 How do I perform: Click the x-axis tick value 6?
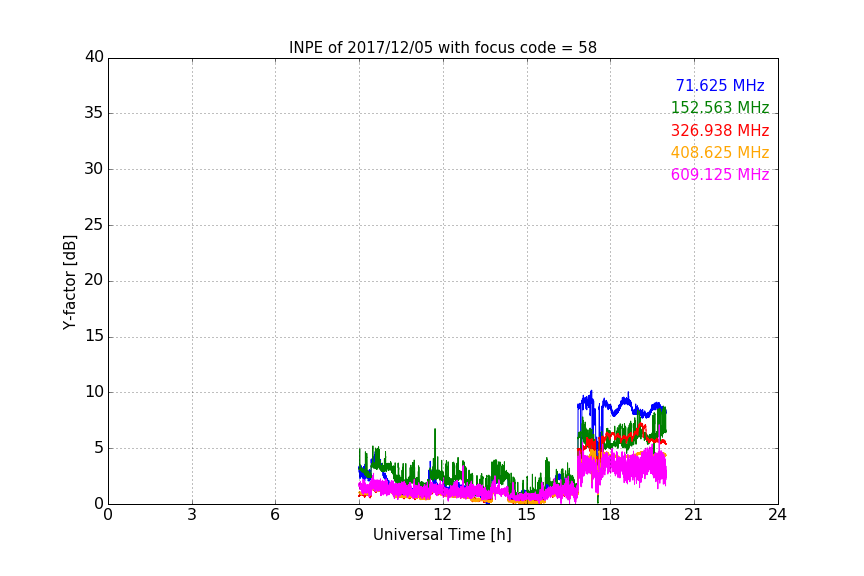coord(275,515)
